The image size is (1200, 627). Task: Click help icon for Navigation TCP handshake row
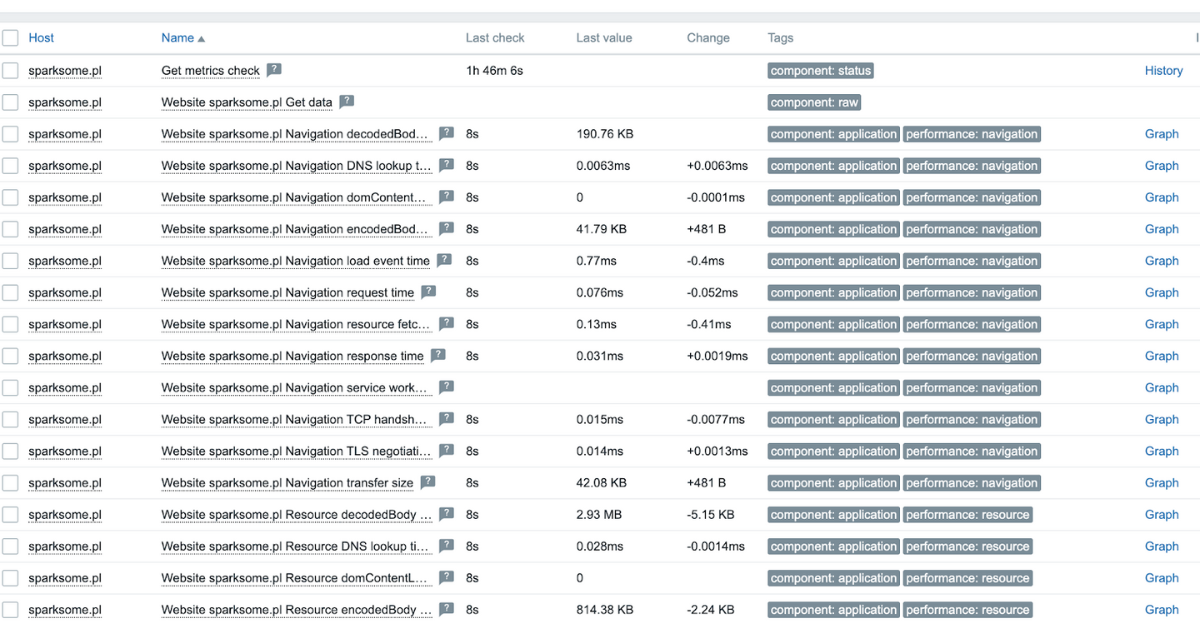pyautogui.click(x=447, y=420)
